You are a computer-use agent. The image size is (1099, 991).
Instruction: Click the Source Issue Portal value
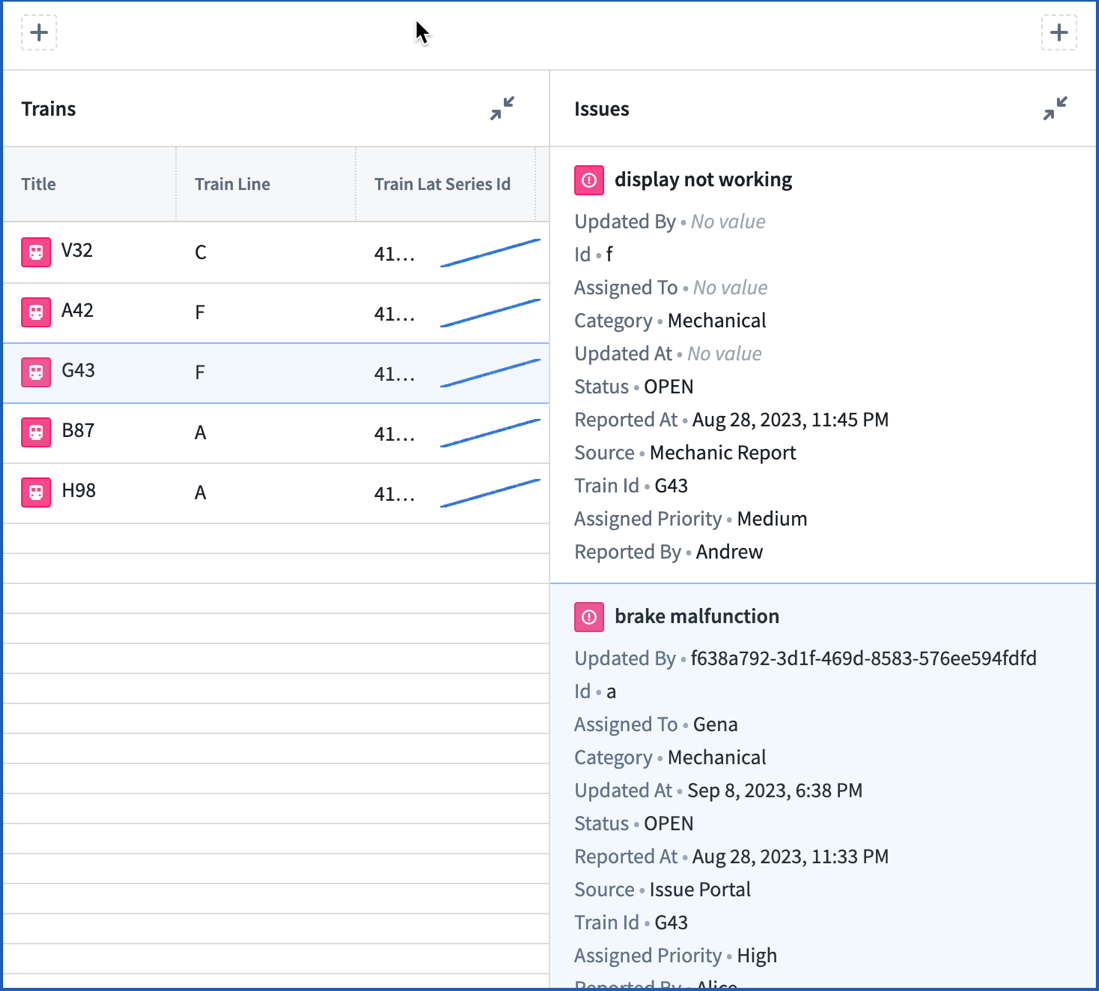(699, 889)
